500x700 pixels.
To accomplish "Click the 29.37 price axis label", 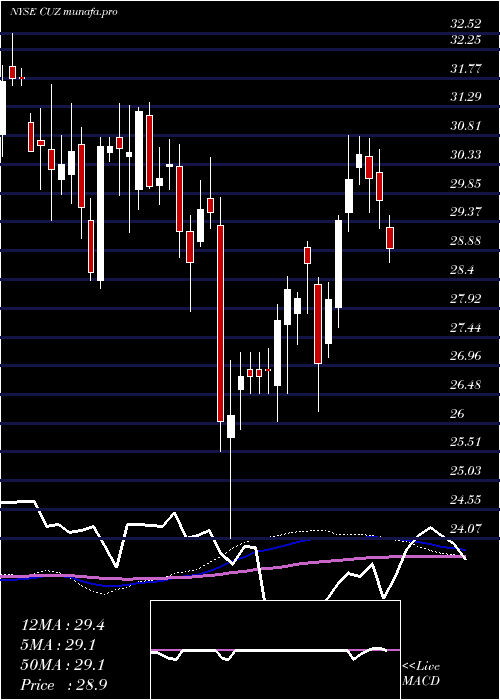I will click(466, 212).
